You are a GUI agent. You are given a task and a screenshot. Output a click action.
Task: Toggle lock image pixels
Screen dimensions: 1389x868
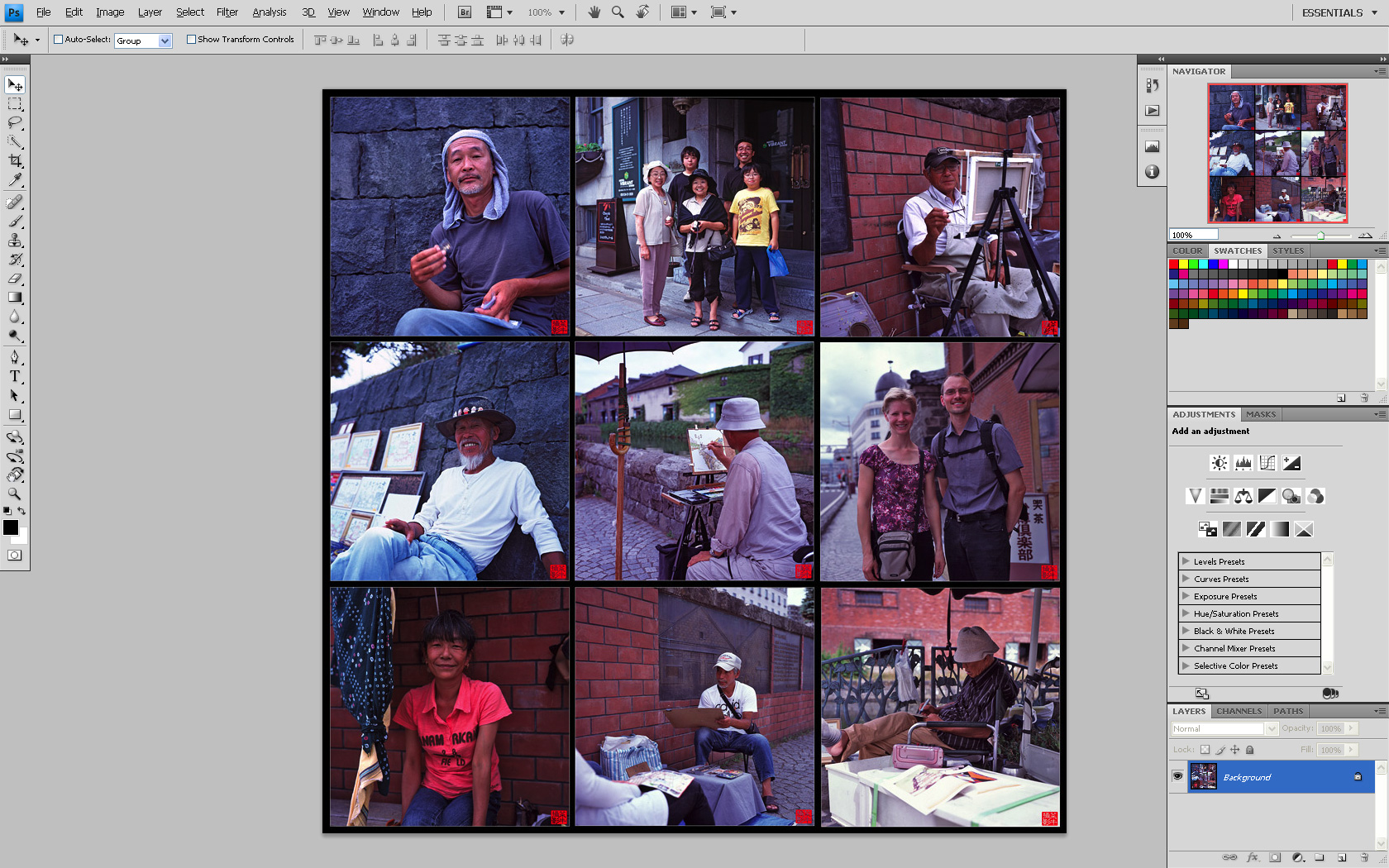pyautogui.click(x=1220, y=750)
